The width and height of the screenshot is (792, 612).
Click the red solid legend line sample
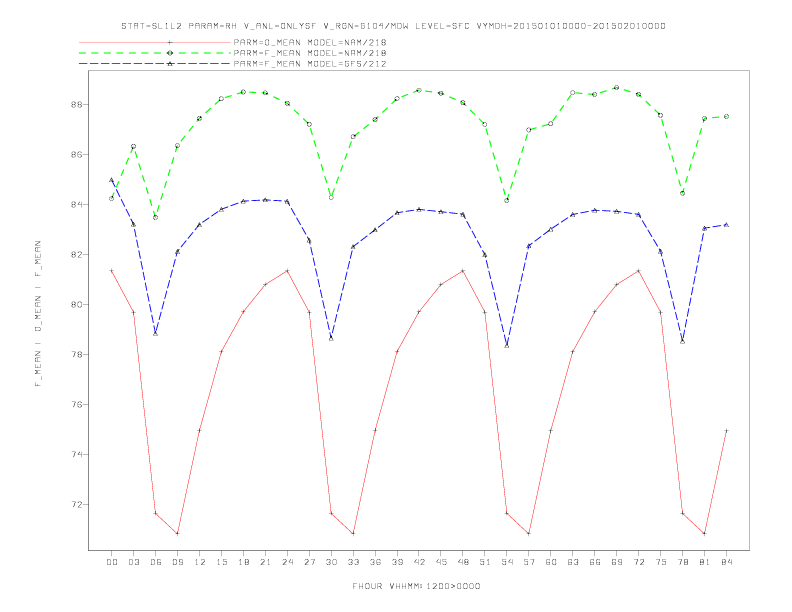point(155,42)
